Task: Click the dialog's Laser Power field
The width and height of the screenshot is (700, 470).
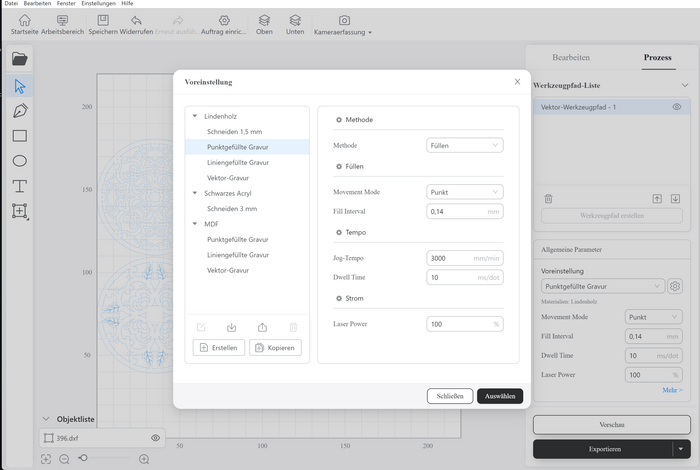Action: click(x=465, y=324)
